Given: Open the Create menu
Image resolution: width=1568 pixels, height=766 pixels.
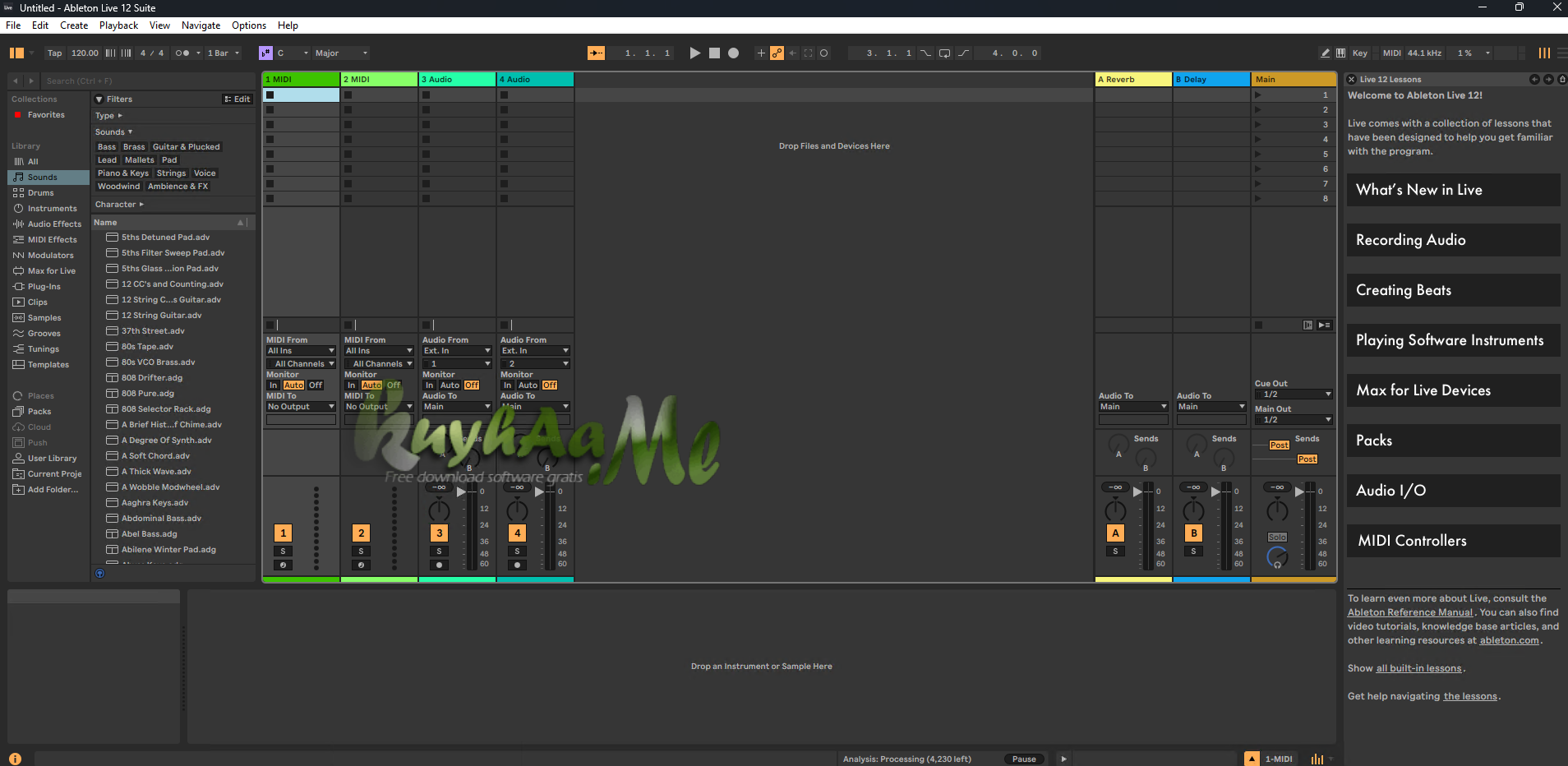Looking at the screenshot, I should (x=74, y=25).
